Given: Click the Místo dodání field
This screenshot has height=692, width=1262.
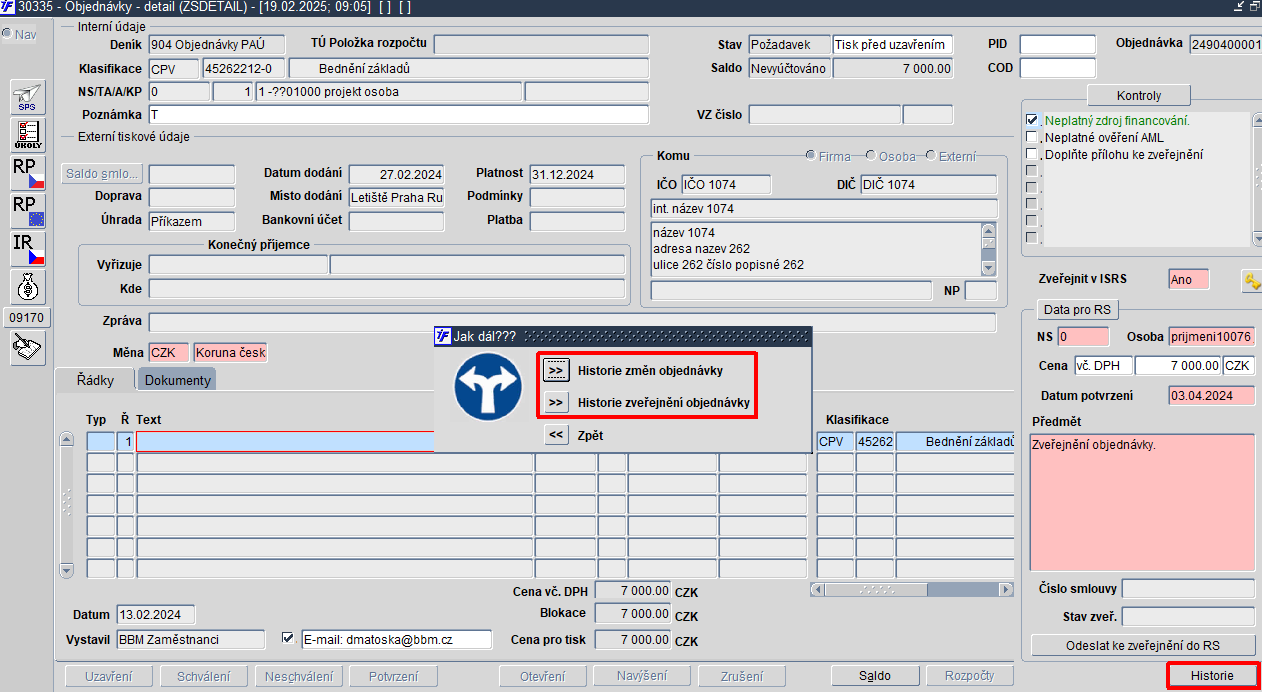Looking at the screenshot, I should click(396, 197).
